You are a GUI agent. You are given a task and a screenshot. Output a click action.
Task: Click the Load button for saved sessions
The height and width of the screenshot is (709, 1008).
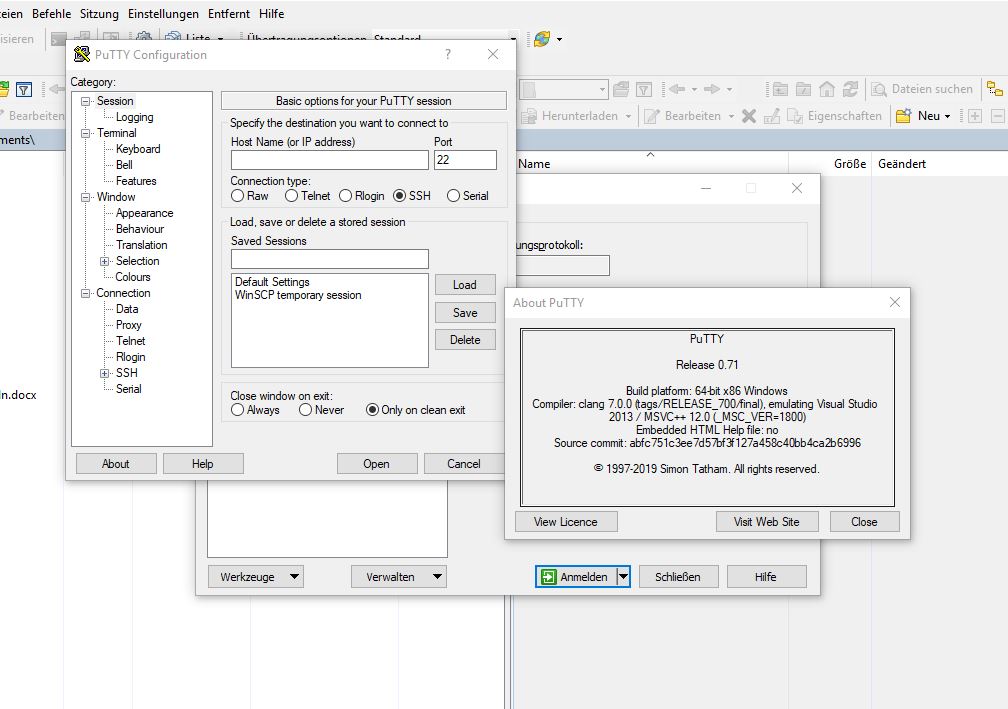[x=465, y=285]
